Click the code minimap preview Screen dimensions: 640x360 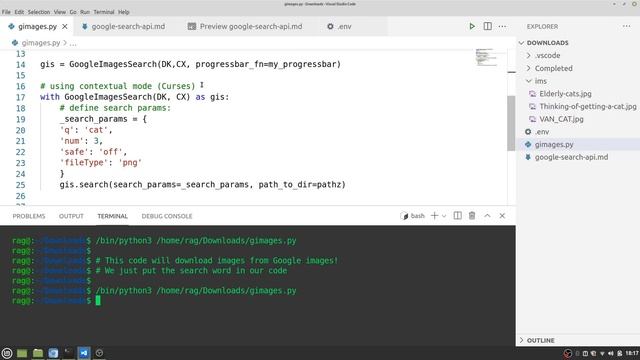[486, 57]
